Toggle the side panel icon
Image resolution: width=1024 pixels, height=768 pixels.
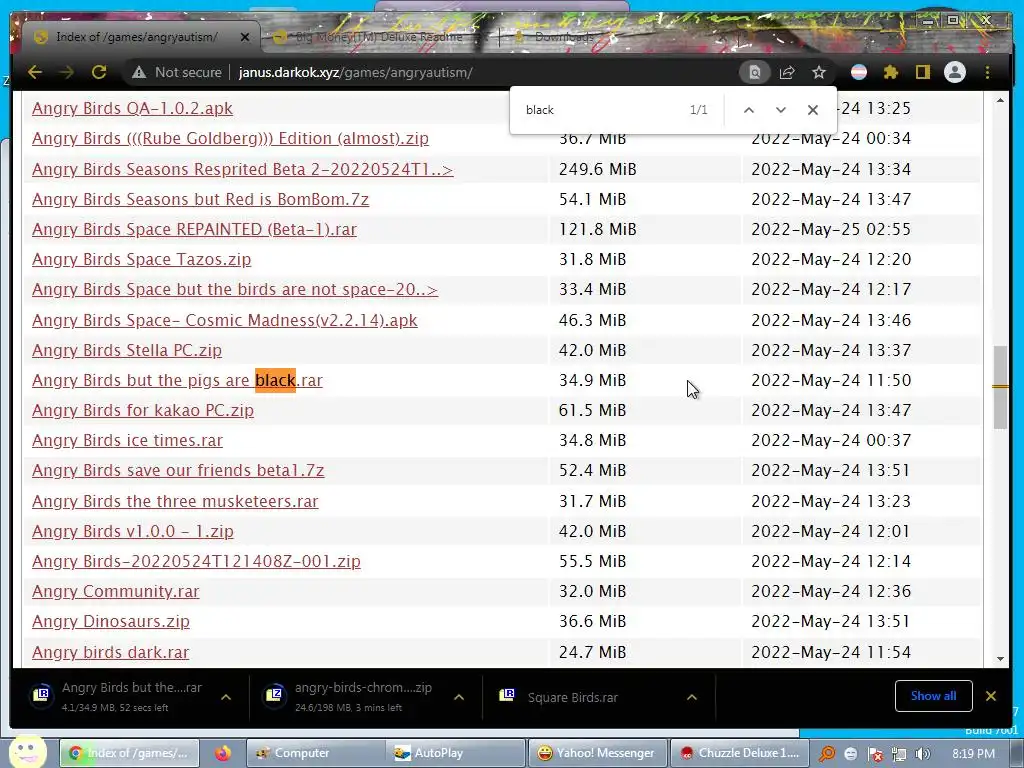[922, 72]
